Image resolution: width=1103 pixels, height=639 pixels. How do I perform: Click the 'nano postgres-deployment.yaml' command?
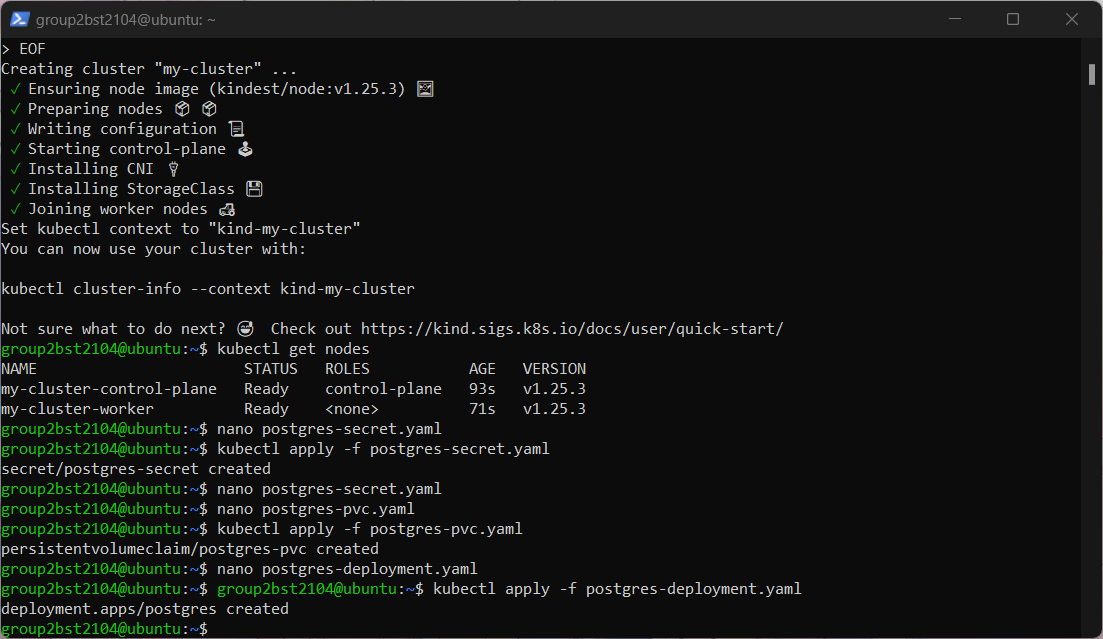pyautogui.click(x=348, y=569)
